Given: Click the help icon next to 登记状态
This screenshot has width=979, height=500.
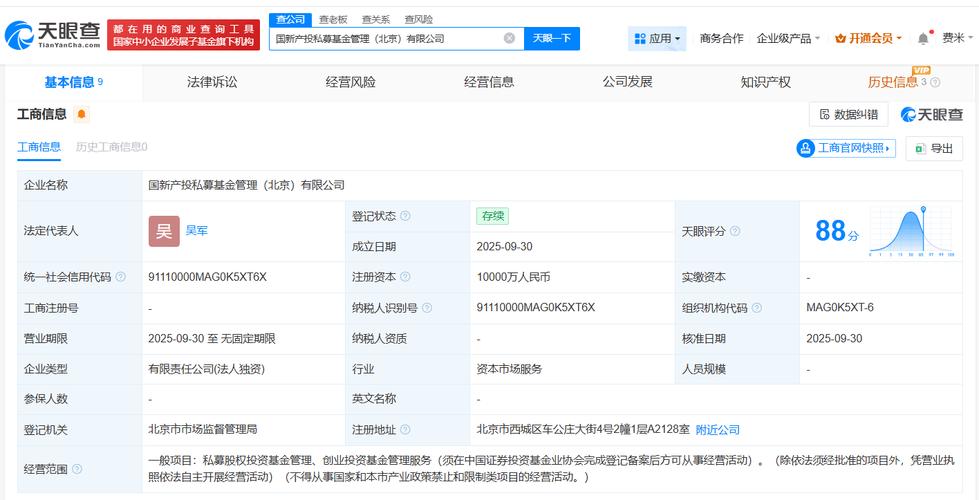Looking at the screenshot, I should (405, 216).
